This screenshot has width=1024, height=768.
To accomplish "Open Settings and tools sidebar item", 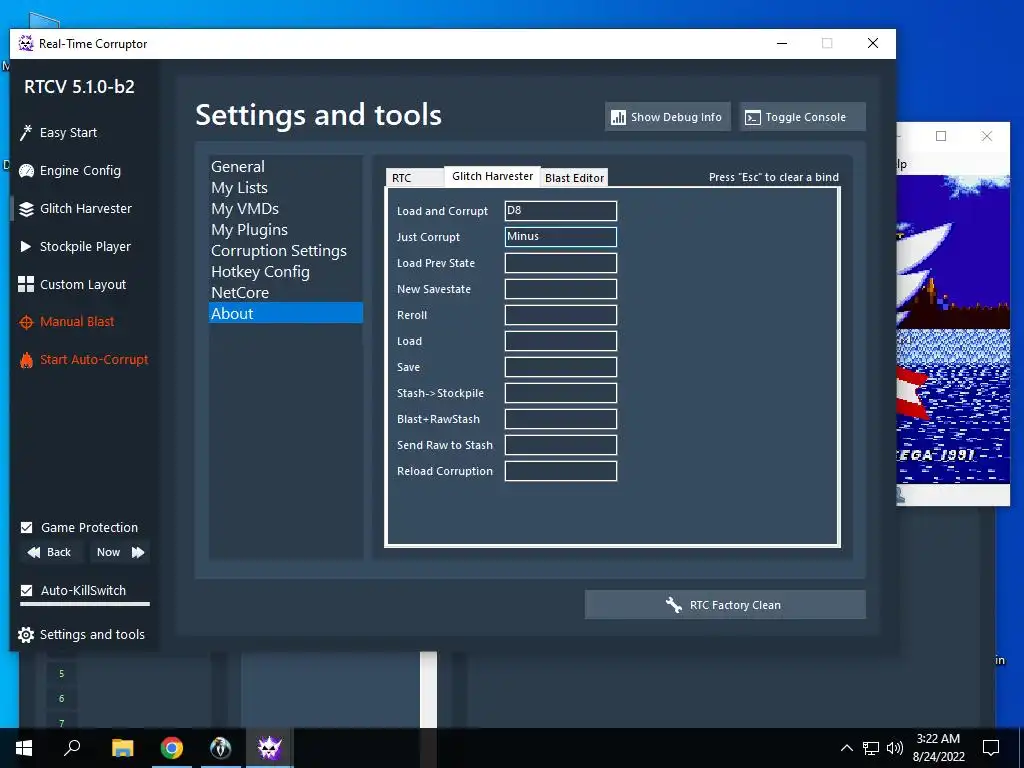I will click(x=82, y=634).
